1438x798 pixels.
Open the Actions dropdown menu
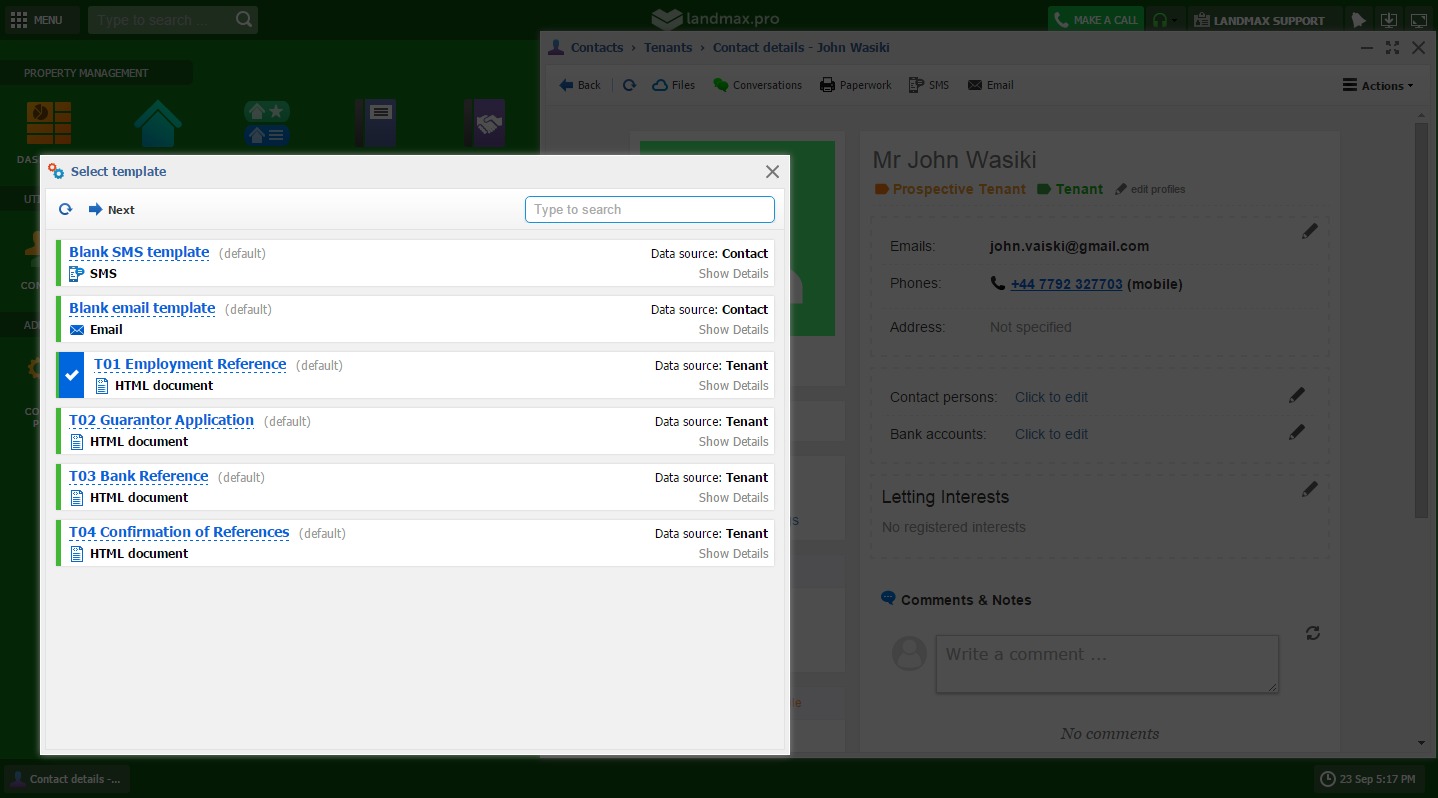(1377, 86)
